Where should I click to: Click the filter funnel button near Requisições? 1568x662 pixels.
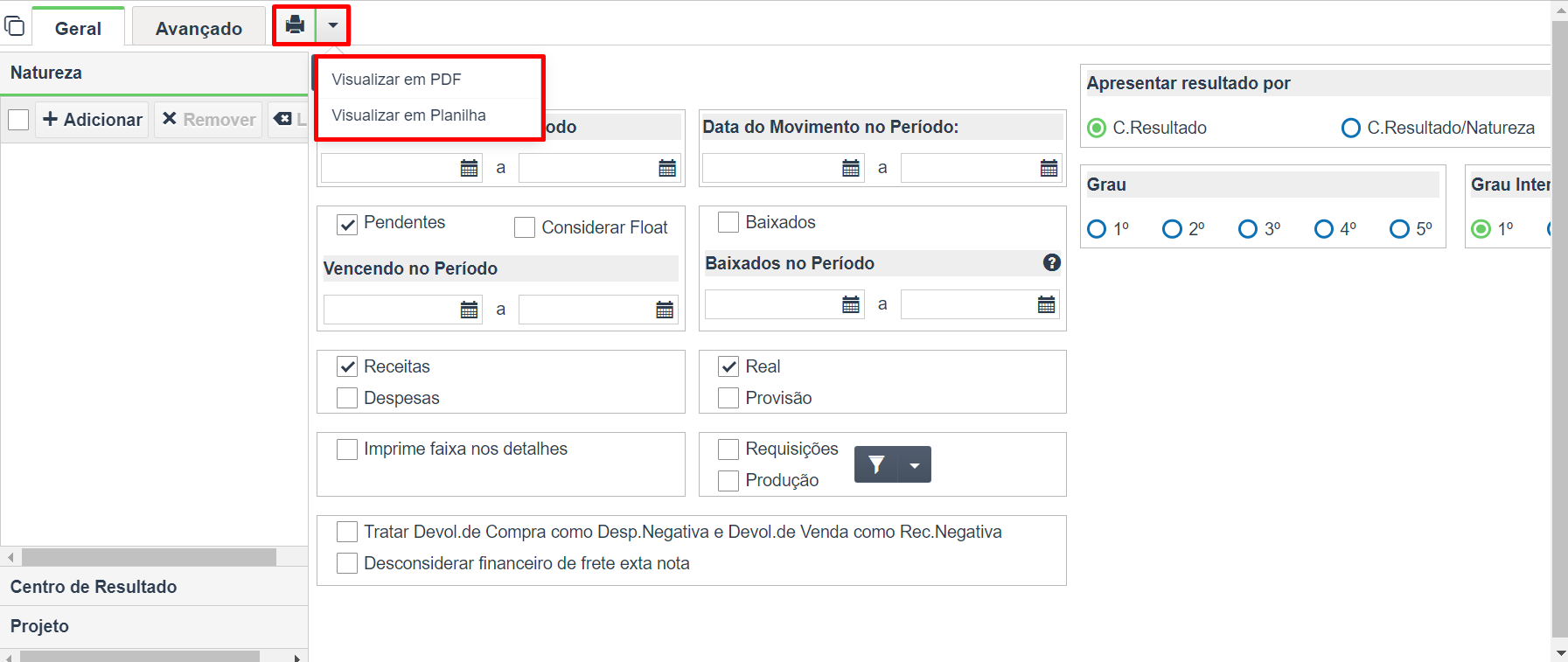tap(876, 464)
